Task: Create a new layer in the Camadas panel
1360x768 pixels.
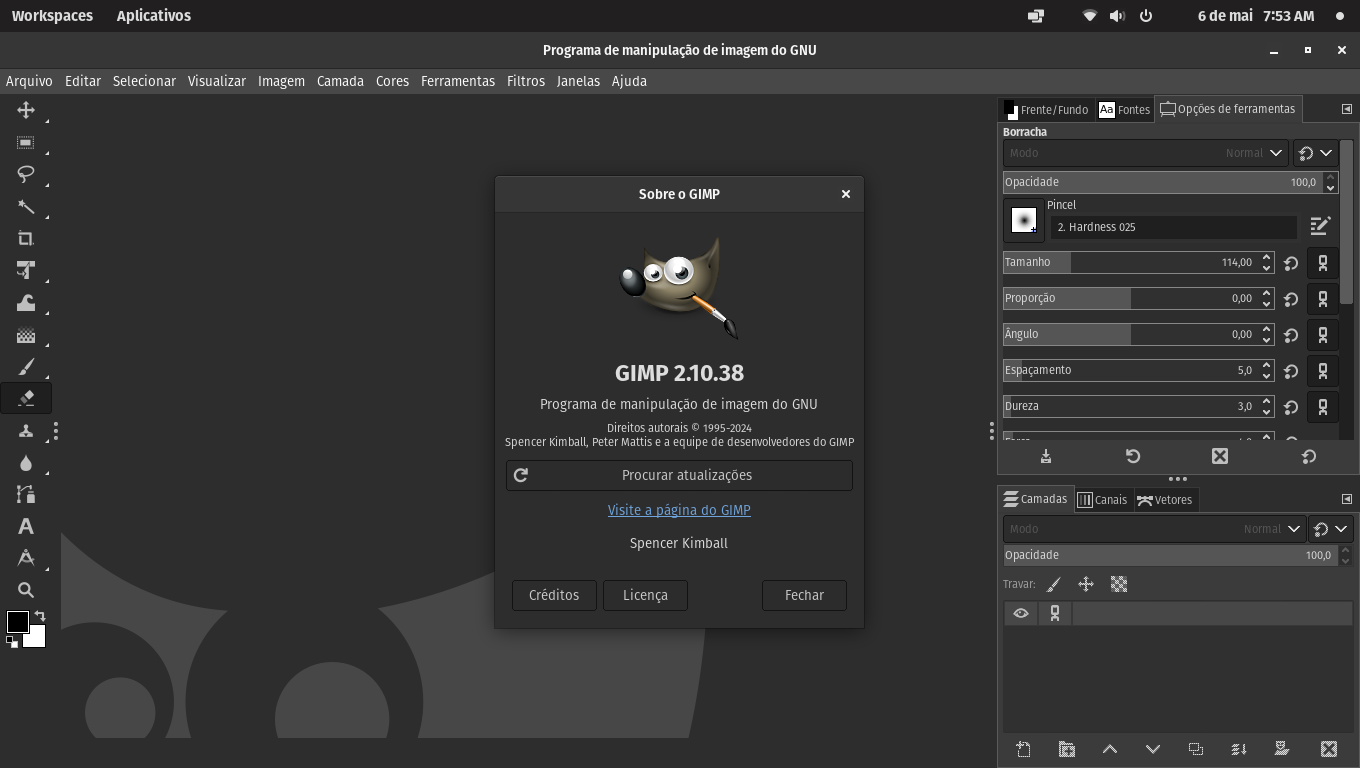Action: (1023, 748)
